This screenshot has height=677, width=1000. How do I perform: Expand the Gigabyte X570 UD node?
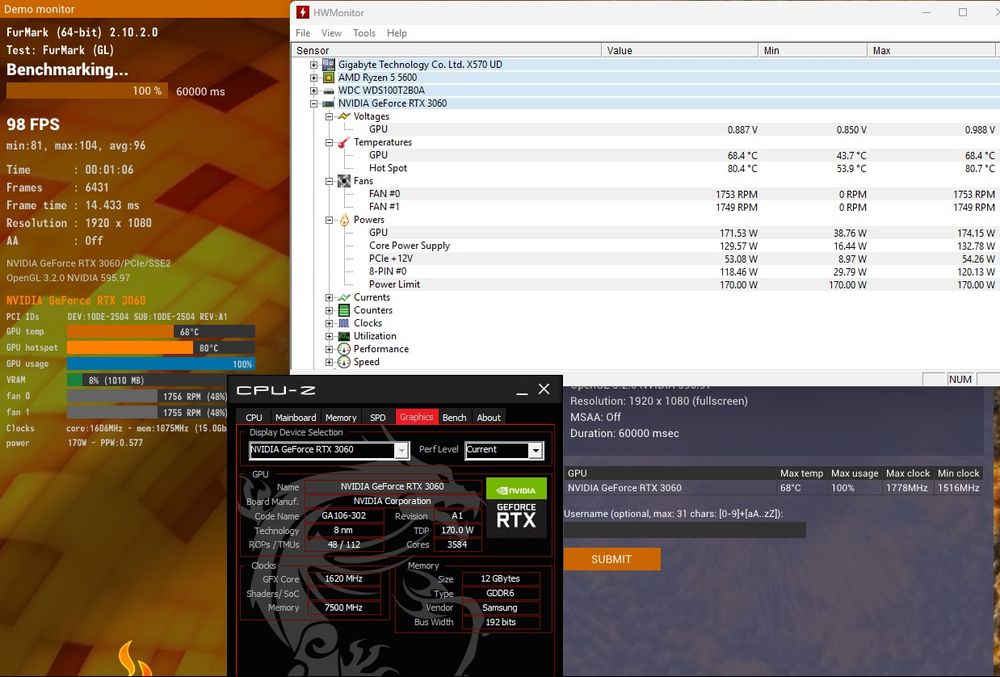313,64
